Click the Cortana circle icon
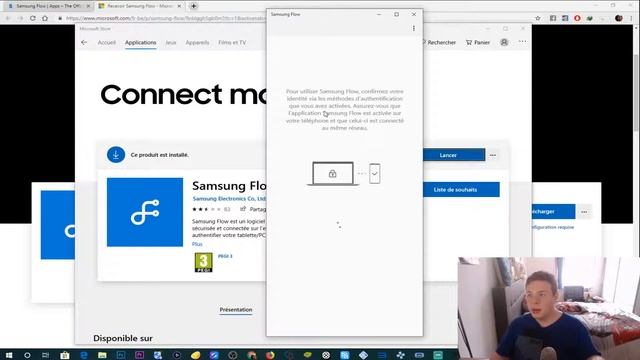 coord(27,355)
